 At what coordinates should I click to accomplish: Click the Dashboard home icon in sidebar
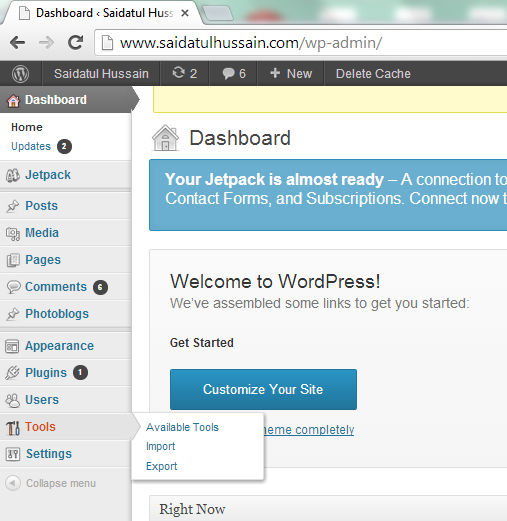pyautogui.click(x=14, y=100)
